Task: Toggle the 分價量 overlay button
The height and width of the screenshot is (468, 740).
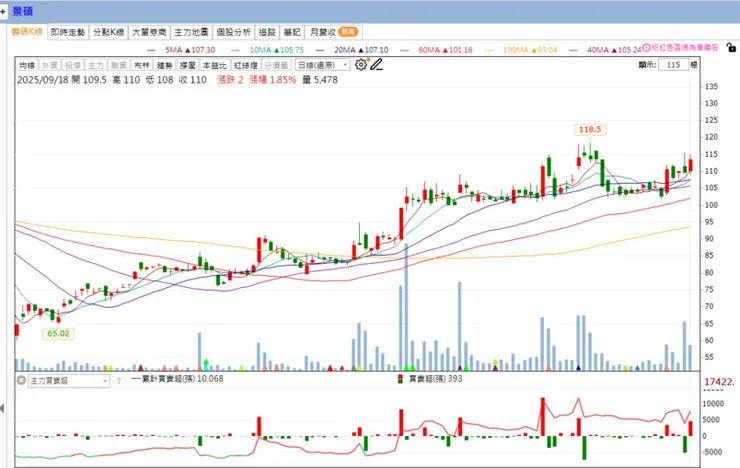Action: pos(276,65)
